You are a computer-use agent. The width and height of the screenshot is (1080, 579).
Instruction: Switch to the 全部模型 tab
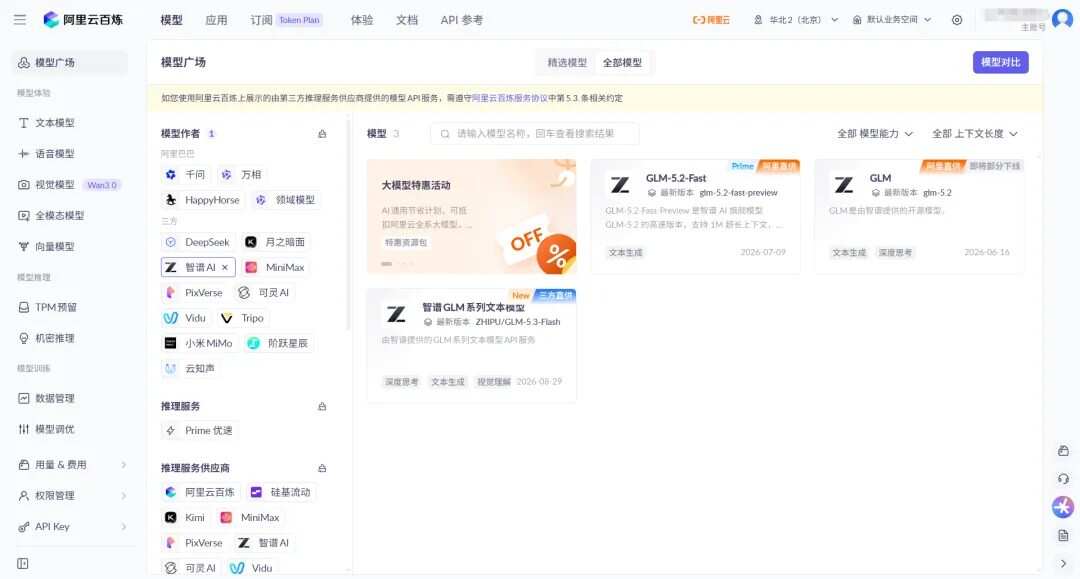point(622,63)
